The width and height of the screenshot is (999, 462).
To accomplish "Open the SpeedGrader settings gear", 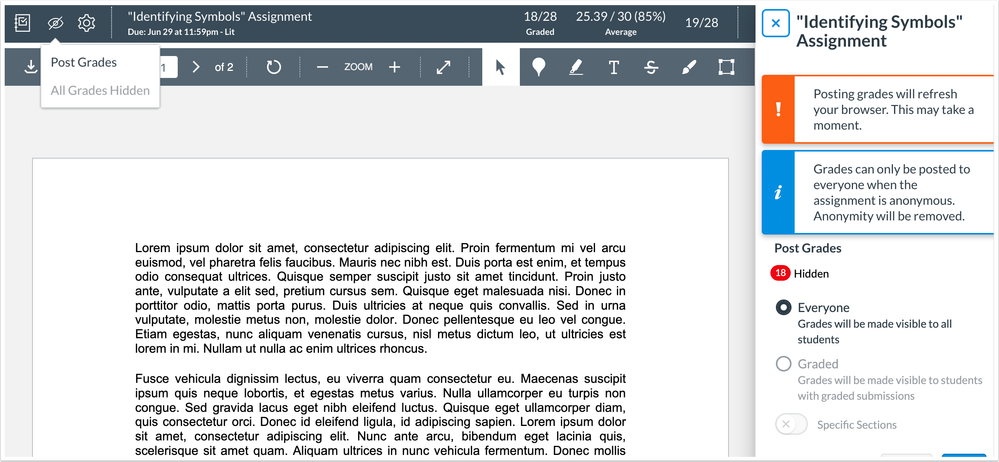I will tap(86, 24).
